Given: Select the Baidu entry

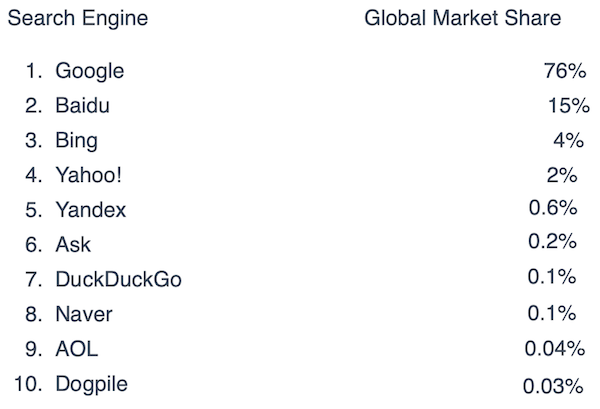Looking at the screenshot, I should point(82,105).
